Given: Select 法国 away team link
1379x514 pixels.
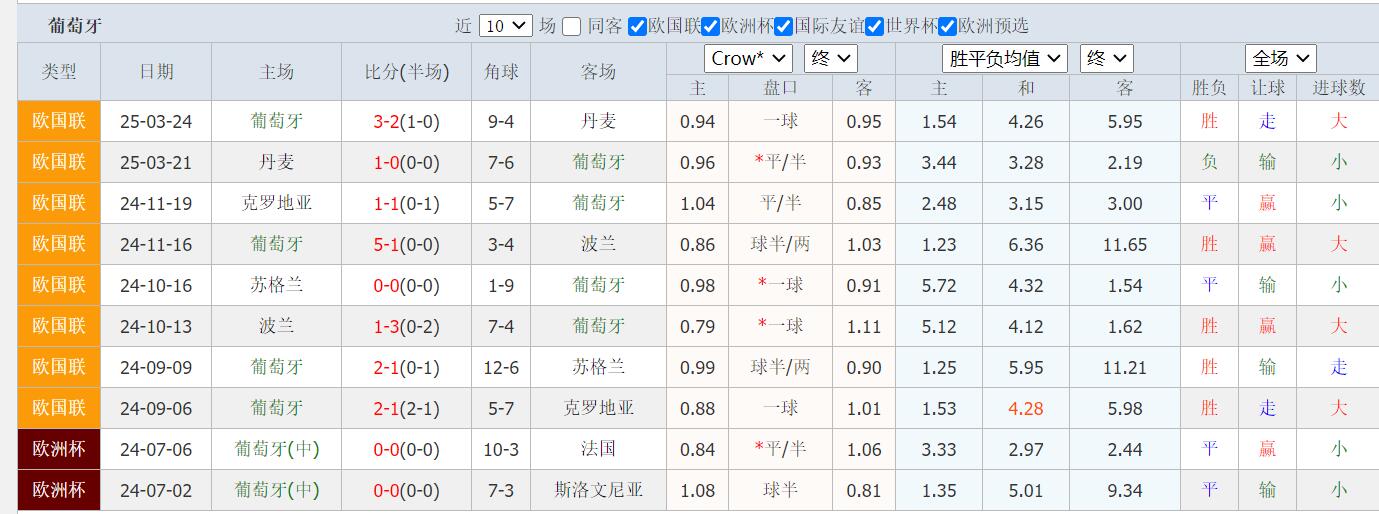Looking at the screenshot, I should point(598,449).
